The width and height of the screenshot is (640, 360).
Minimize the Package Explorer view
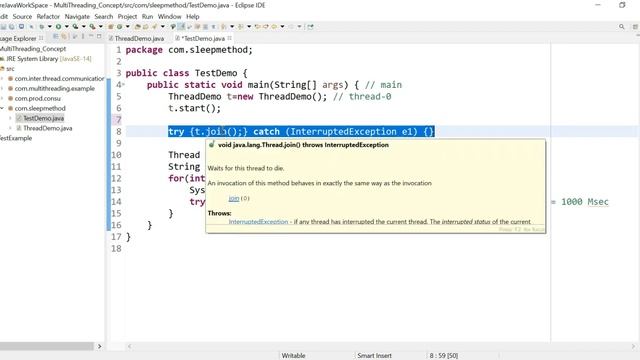91,36
